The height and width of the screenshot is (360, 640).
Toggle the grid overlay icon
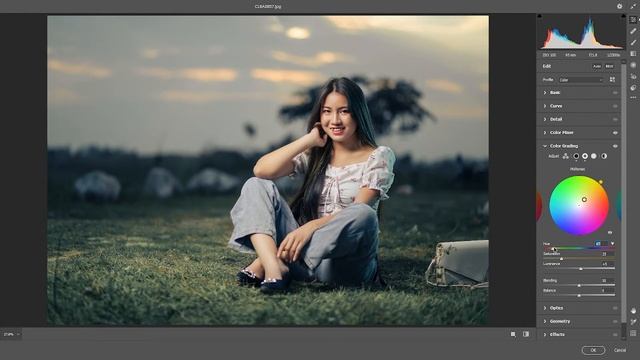click(633, 333)
